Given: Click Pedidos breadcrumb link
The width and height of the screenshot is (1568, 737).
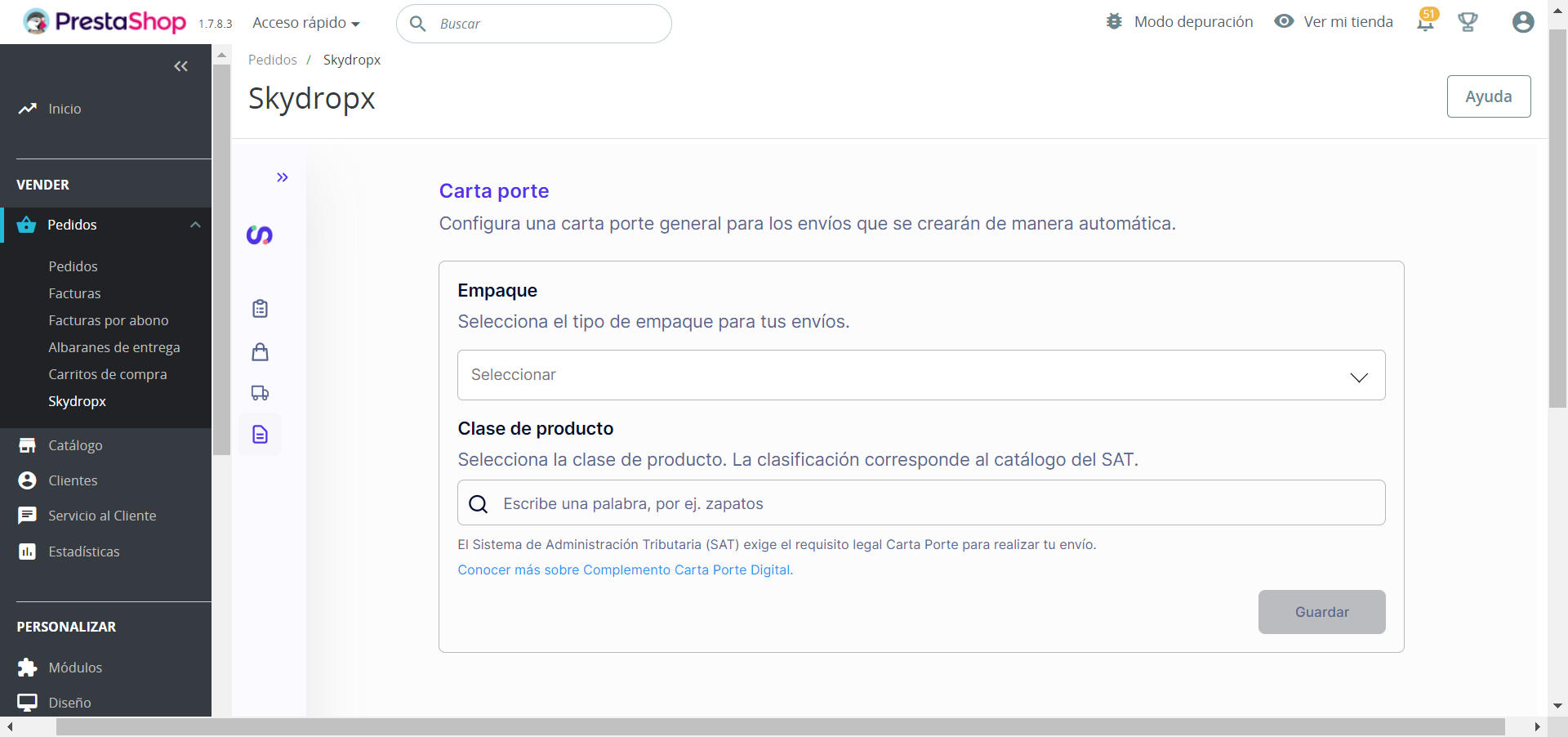Looking at the screenshot, I should [x=273, y=60].
